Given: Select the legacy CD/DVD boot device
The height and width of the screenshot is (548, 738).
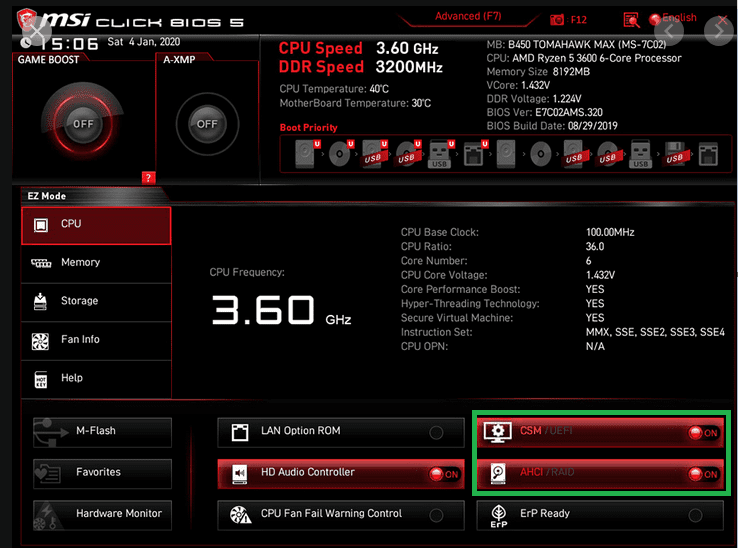Looking at the screenshot, I should pyautogui.click(x=541, y=153).
